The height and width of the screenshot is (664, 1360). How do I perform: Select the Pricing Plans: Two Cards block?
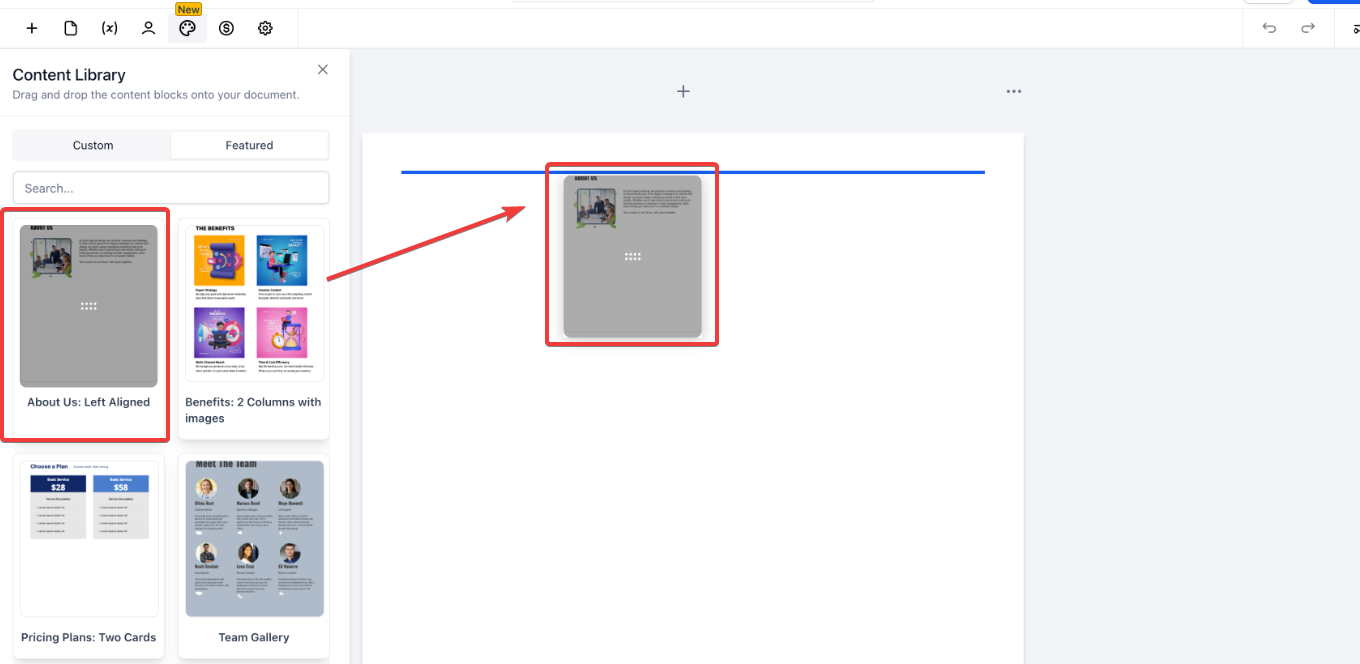[89, 556]
